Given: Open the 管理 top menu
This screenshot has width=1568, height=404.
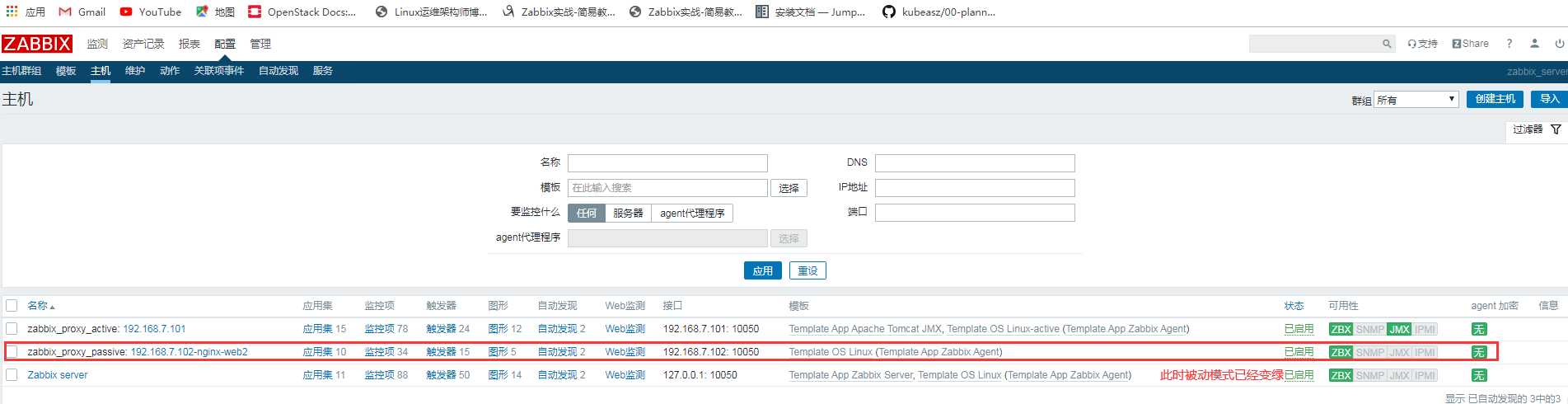Looking at the screenshot, I should coord(260,44).
